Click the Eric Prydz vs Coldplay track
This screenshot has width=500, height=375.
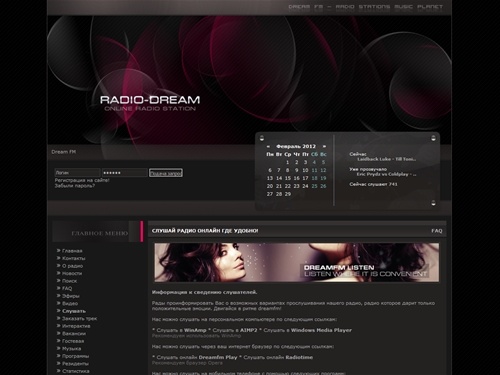tap(387, 174)
